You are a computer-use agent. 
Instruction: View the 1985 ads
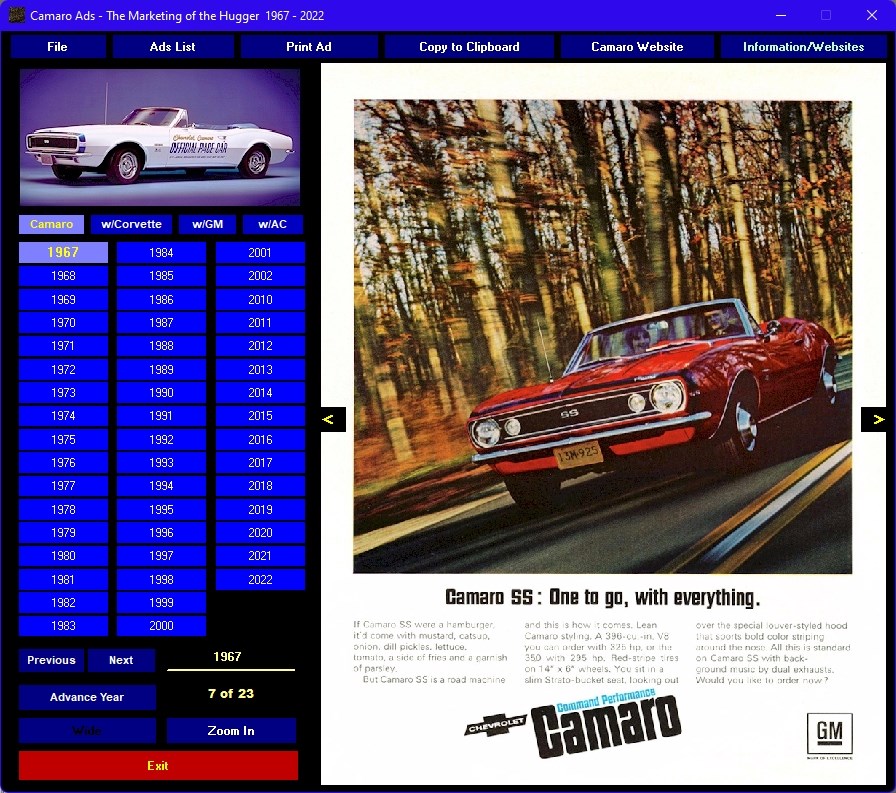(161, 276)
